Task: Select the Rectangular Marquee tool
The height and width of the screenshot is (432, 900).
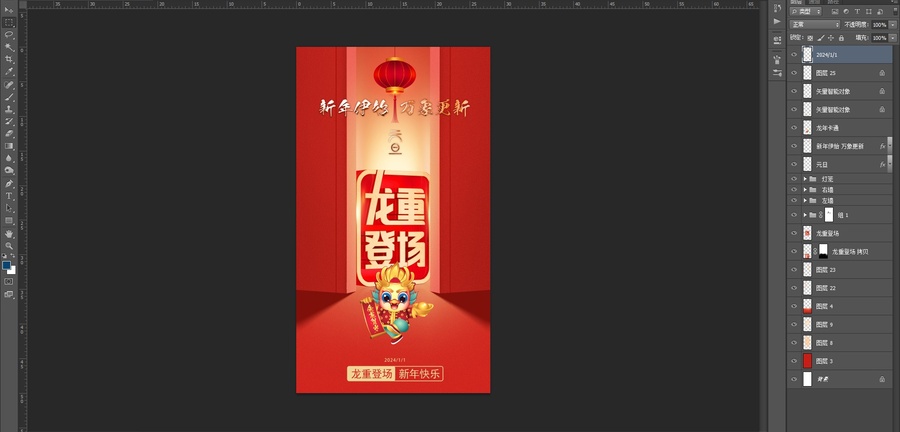Action: (9, 22)
